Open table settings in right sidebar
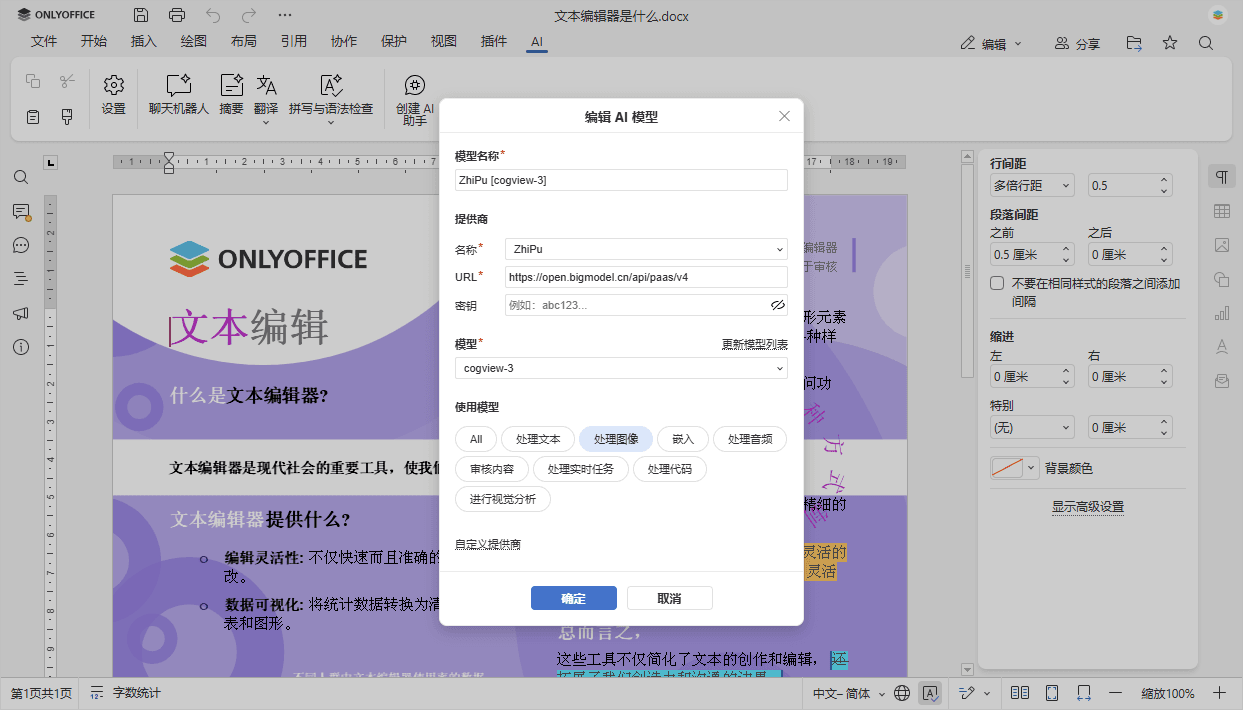Screen dimensions: 1243x710 click(1221, 211)
